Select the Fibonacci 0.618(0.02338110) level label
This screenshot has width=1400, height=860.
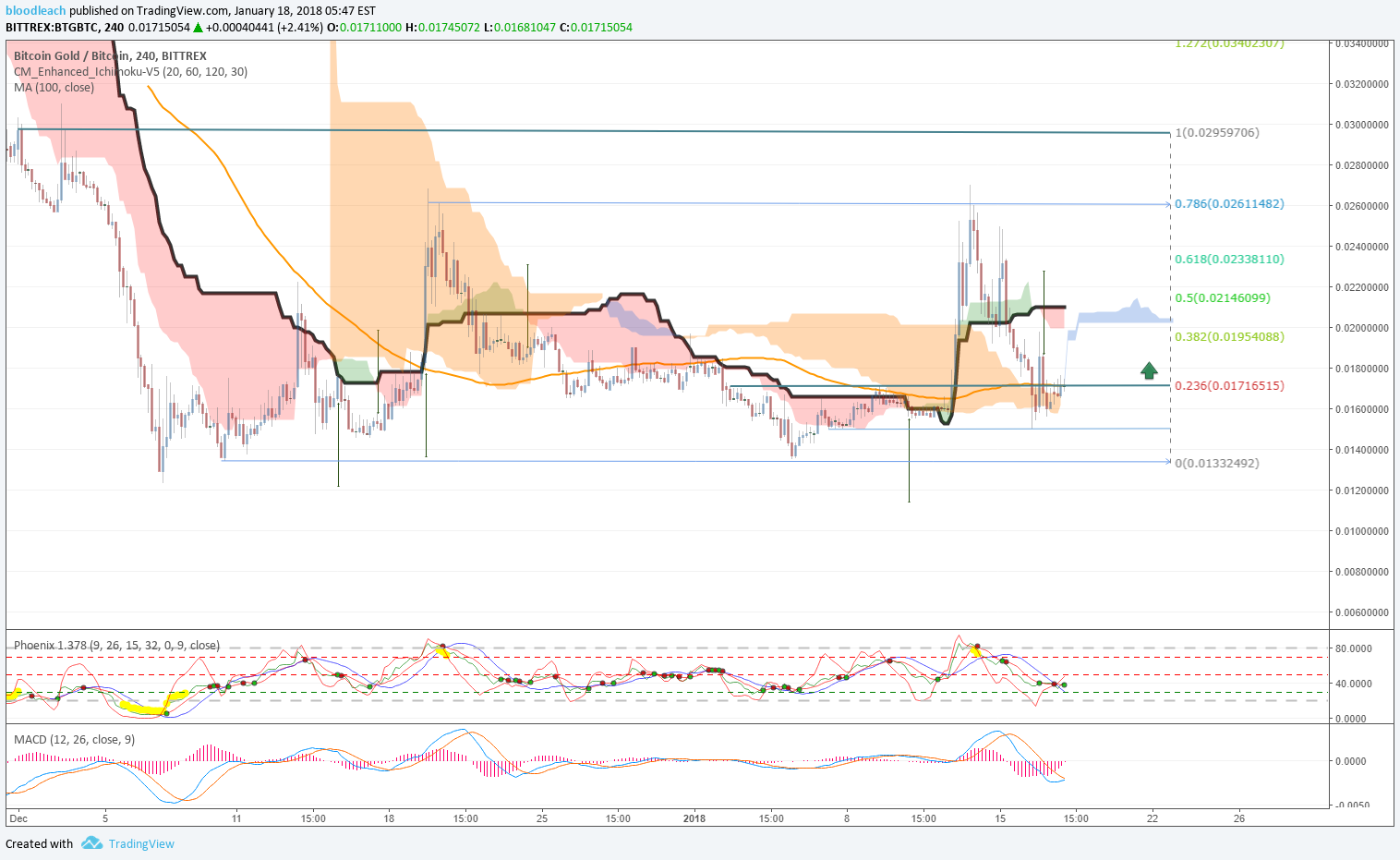tap(1229, 259)
